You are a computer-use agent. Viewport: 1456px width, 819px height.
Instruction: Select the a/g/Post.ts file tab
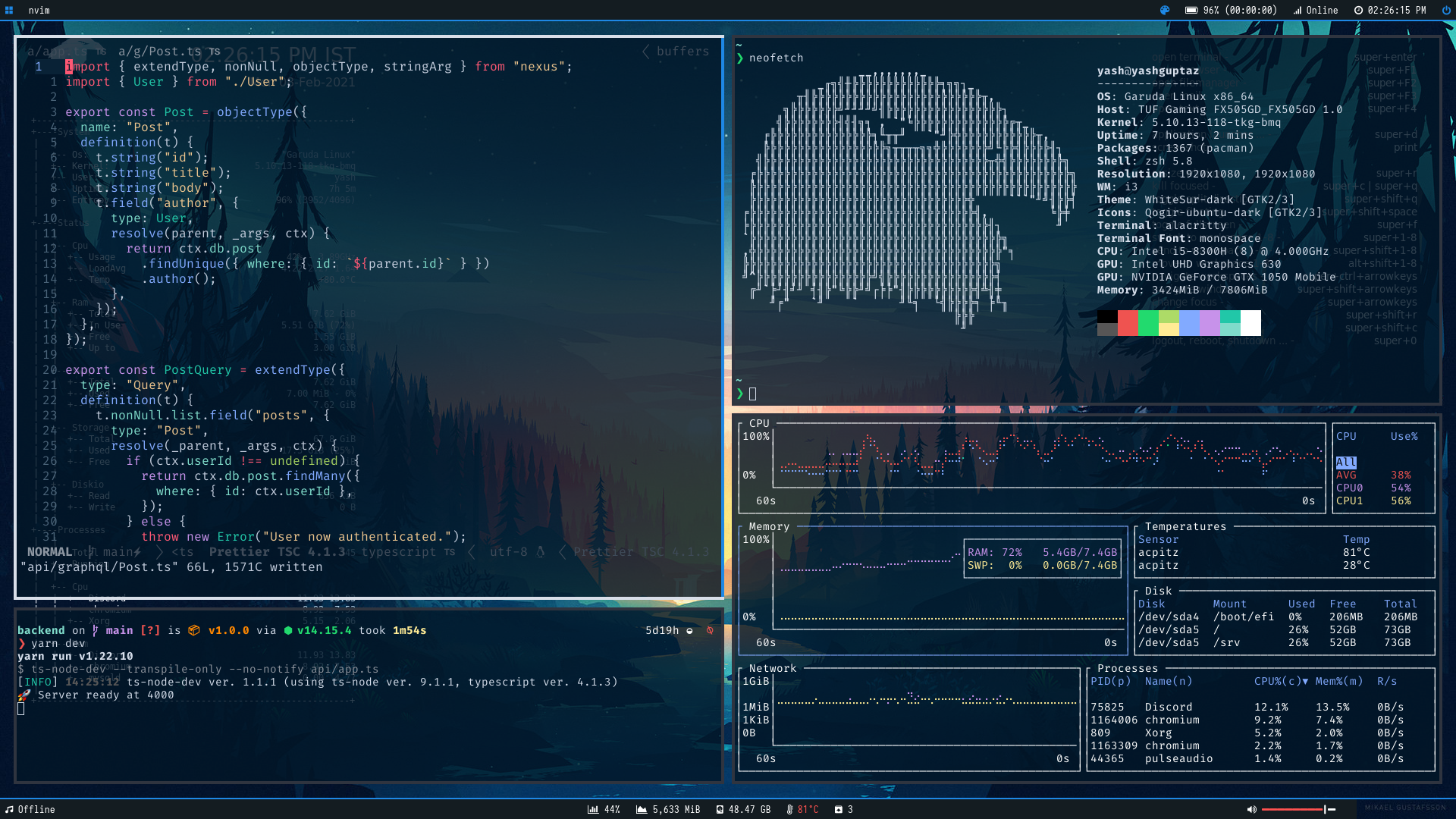[x=158, y=51]
